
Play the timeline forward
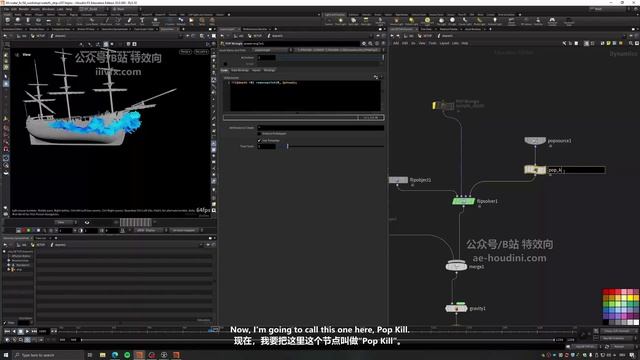point(27,331)
